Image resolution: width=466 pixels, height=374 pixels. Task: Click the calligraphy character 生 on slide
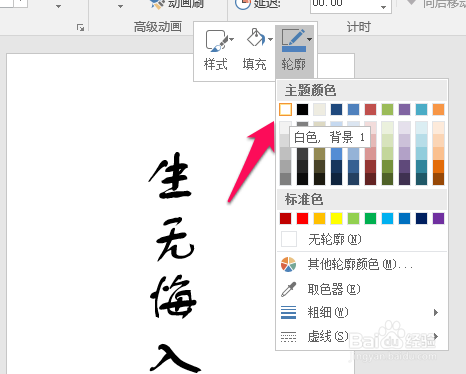point(171,176)
